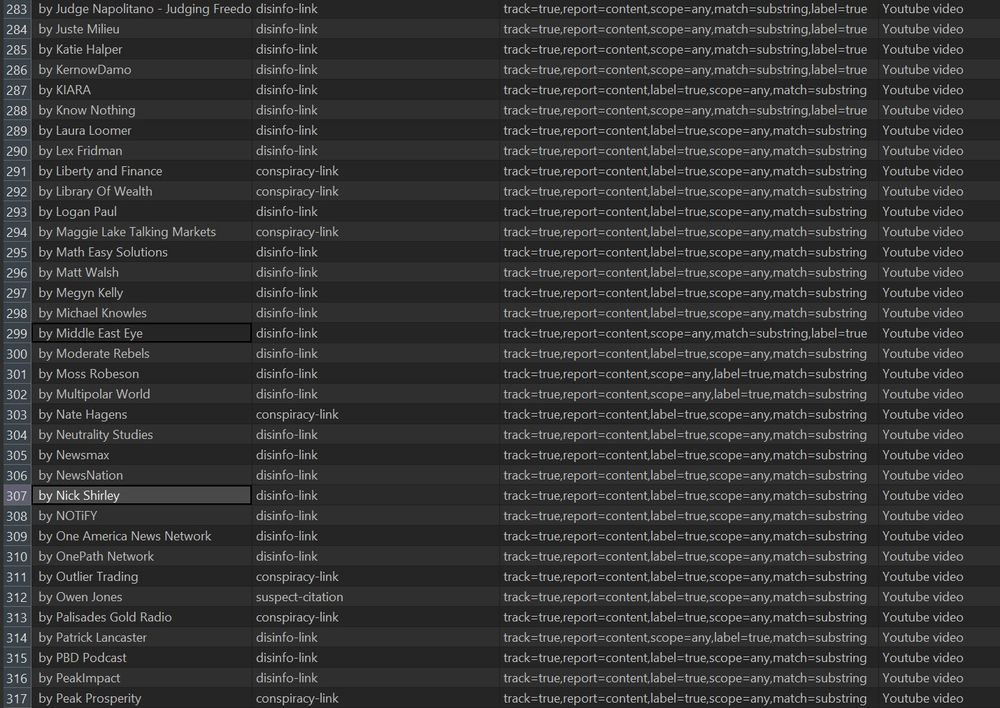Viewport: 1000px width, 708px height.
Task: Select the 'by Outlier Trading' cell
Action: click(142, 577)
